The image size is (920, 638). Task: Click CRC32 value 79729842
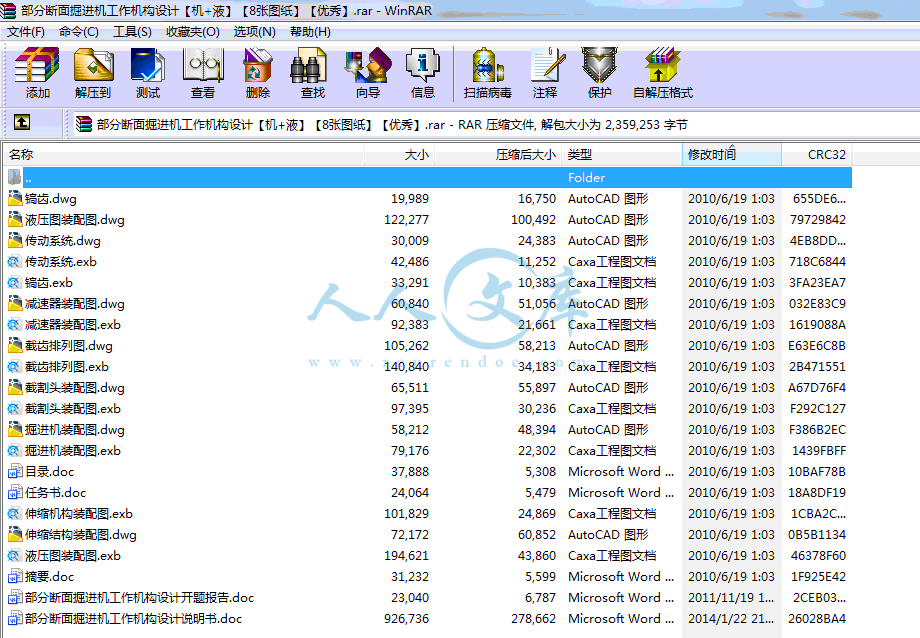(818, 220)
